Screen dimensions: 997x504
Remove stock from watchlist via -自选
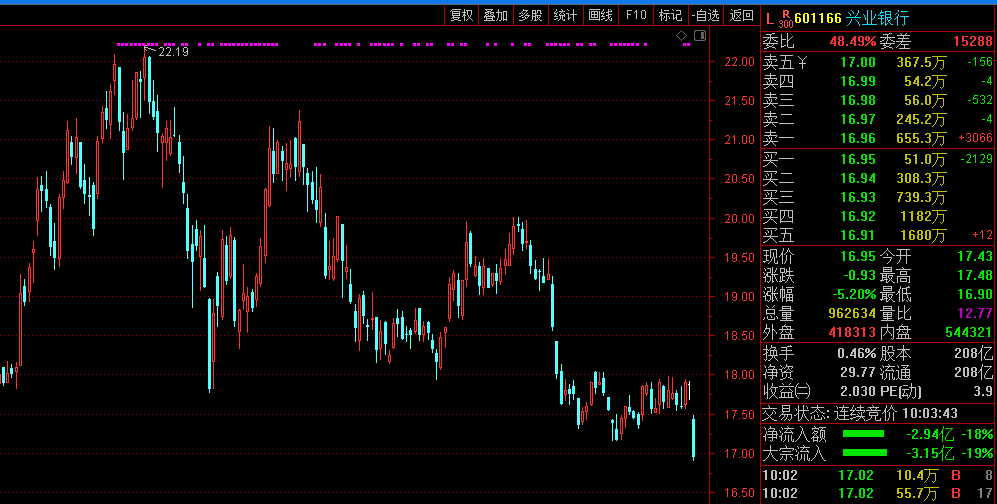click(x=705, y=15)
